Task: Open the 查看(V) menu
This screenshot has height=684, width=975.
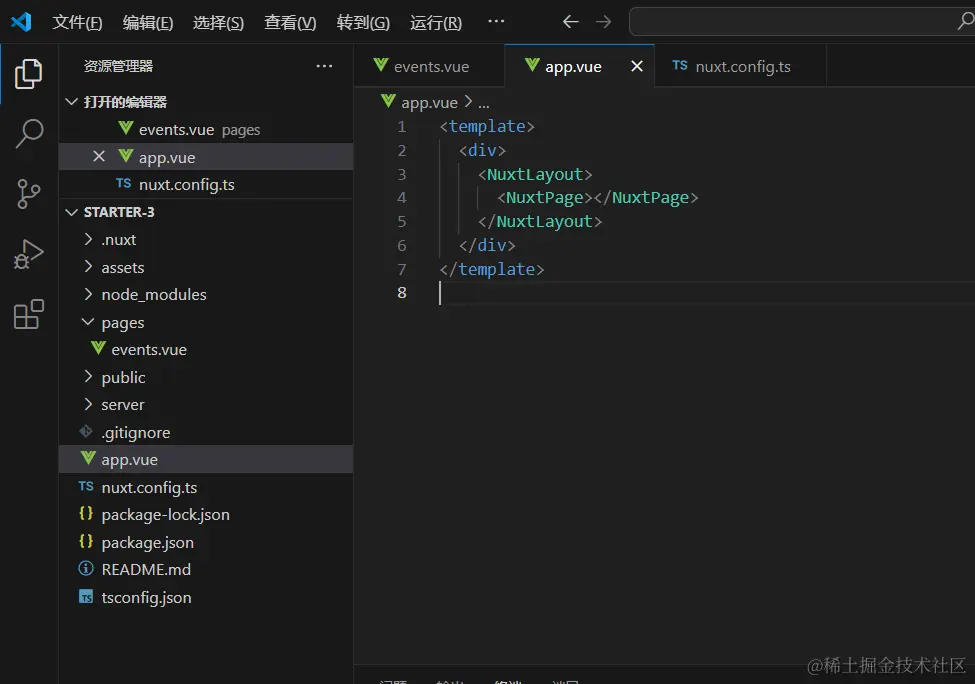Action: click(290, 22)
